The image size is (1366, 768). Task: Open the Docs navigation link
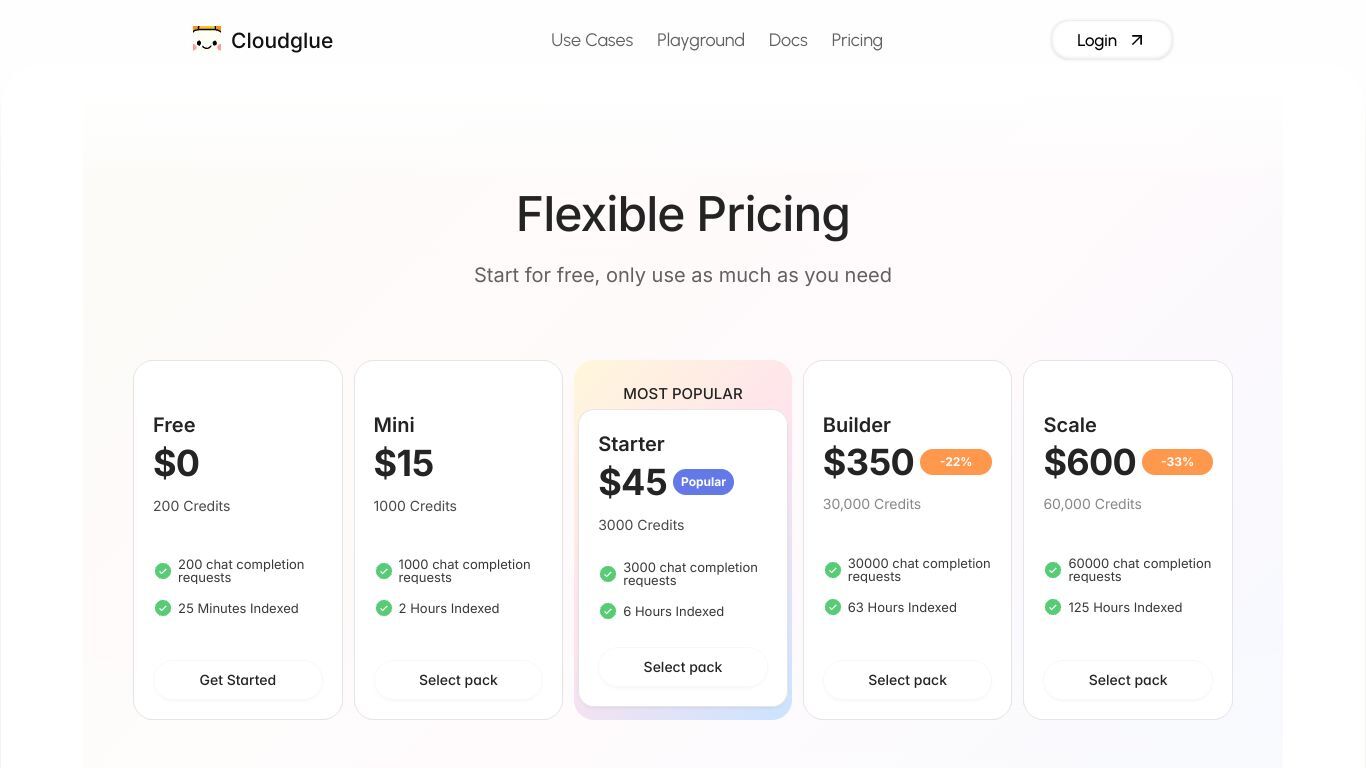(x=788, y=40)
